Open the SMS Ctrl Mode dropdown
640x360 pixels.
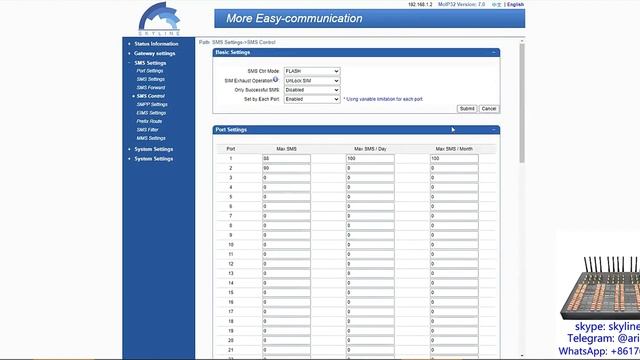click(312, 71)
